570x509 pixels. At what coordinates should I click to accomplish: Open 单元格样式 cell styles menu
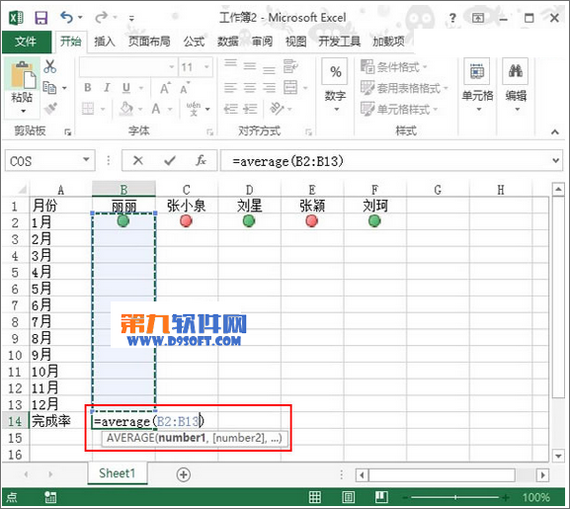[x=399, y=109]
